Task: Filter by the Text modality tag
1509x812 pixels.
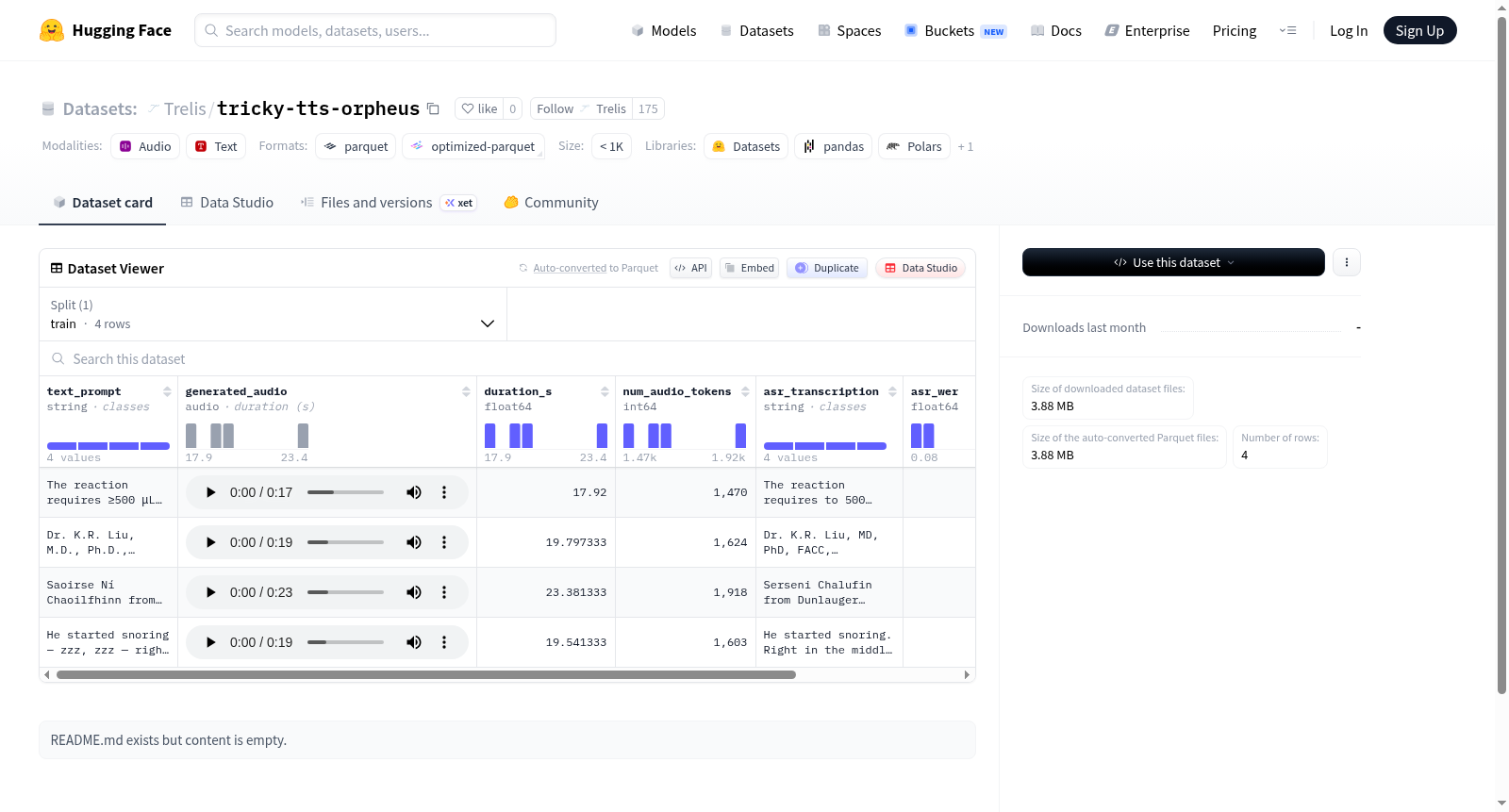Action: [216, 146]
